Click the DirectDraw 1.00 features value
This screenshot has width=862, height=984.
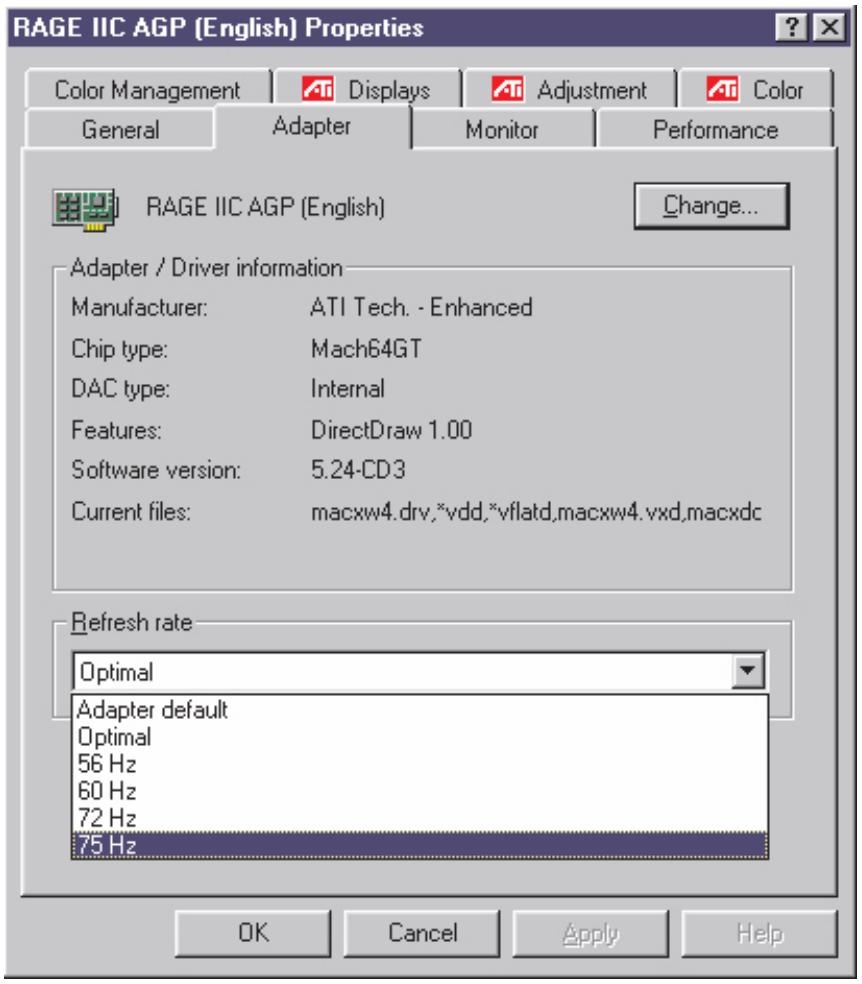tap(391, 430)
